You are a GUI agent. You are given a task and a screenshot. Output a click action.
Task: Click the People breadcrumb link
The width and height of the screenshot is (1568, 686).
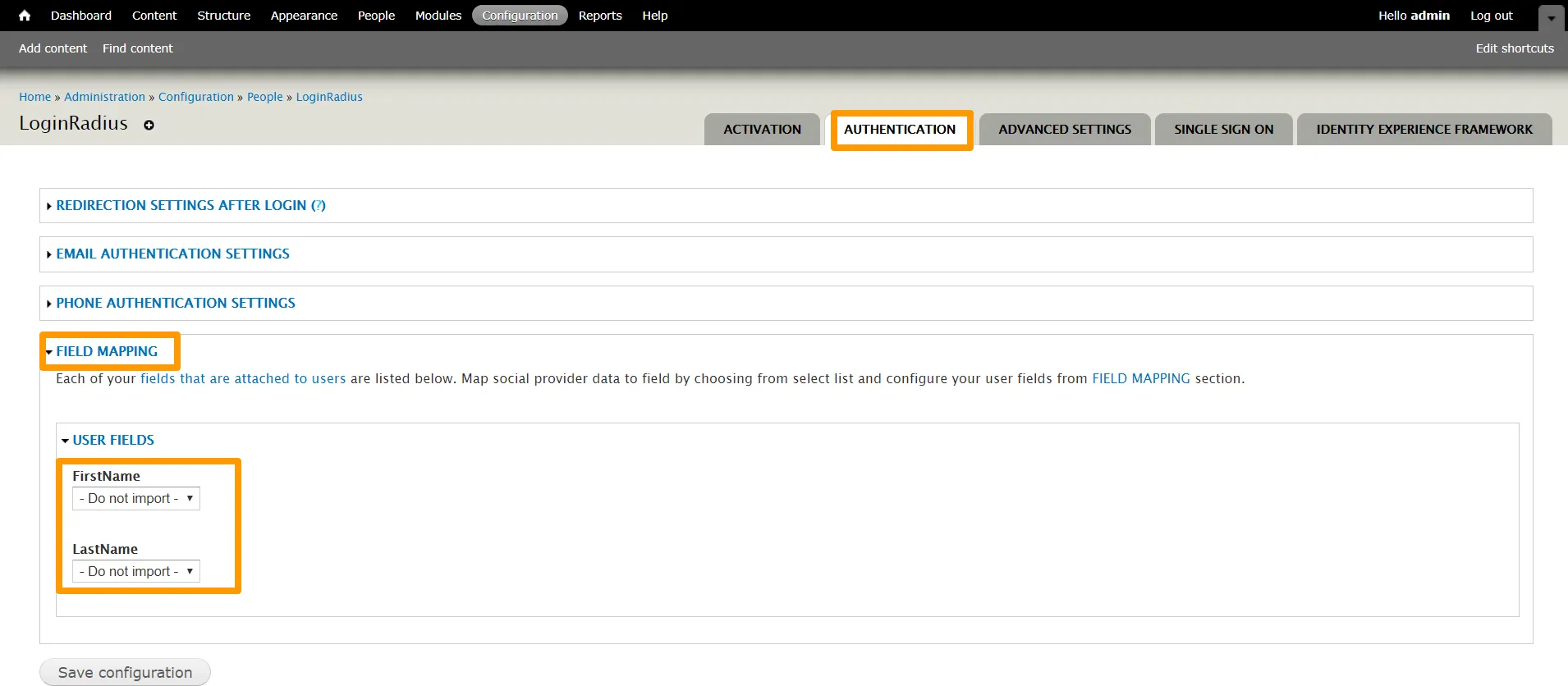(264, 97)
